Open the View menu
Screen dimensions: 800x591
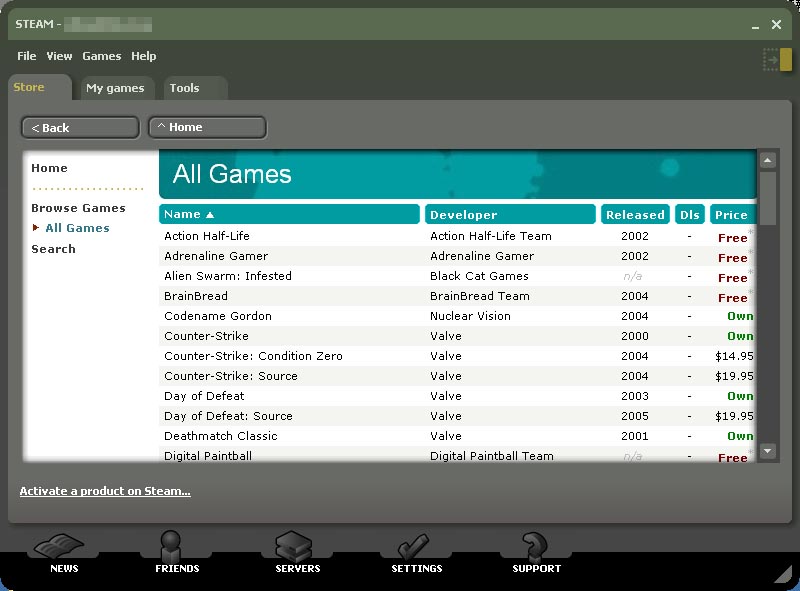pos(59,56)
